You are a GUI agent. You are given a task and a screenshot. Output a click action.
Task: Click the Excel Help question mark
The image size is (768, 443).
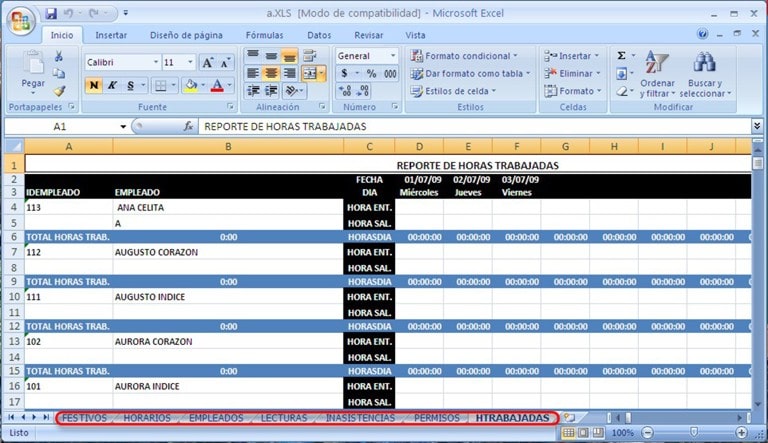[x=702, y=34]
